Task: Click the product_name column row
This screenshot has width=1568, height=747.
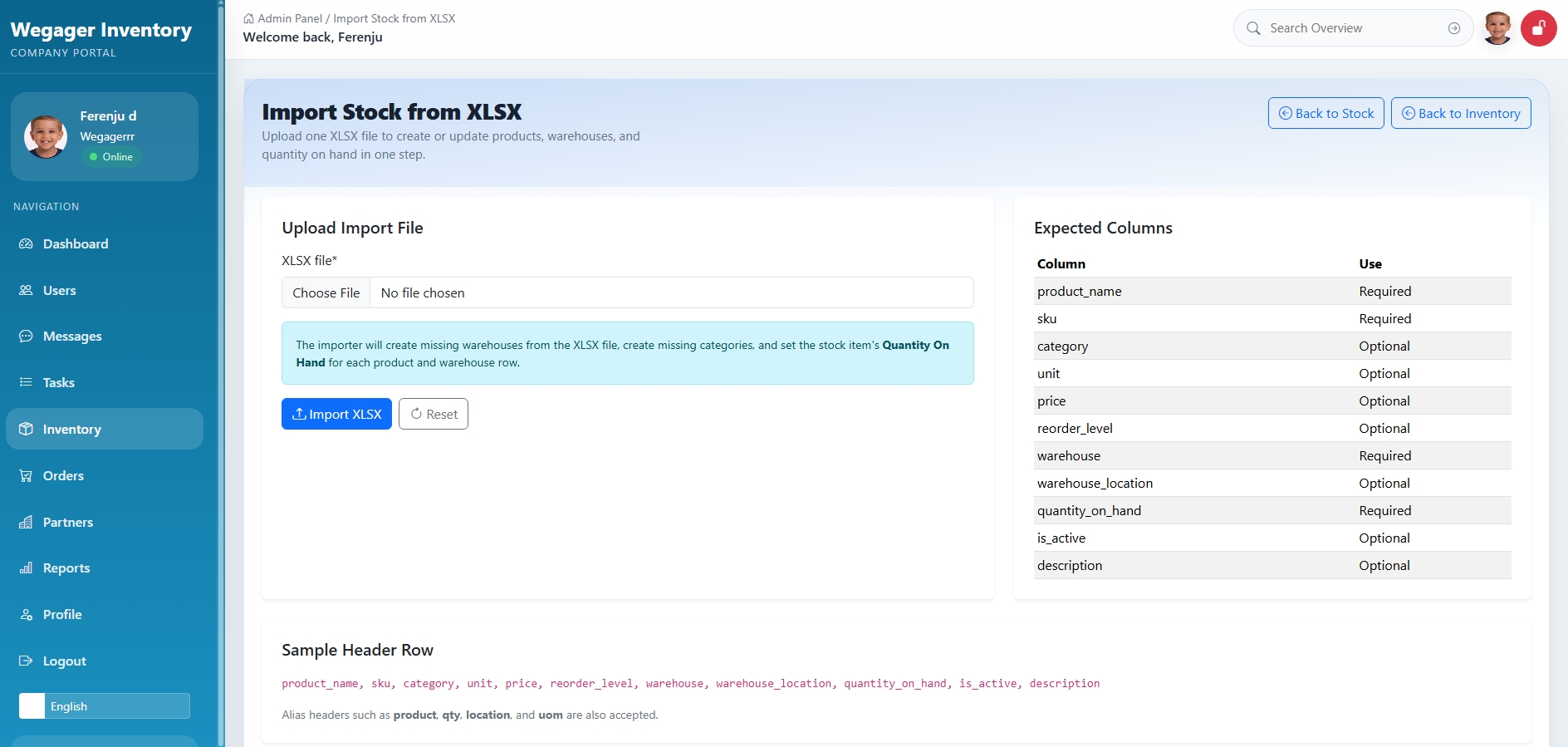Action: [1272, 291]
